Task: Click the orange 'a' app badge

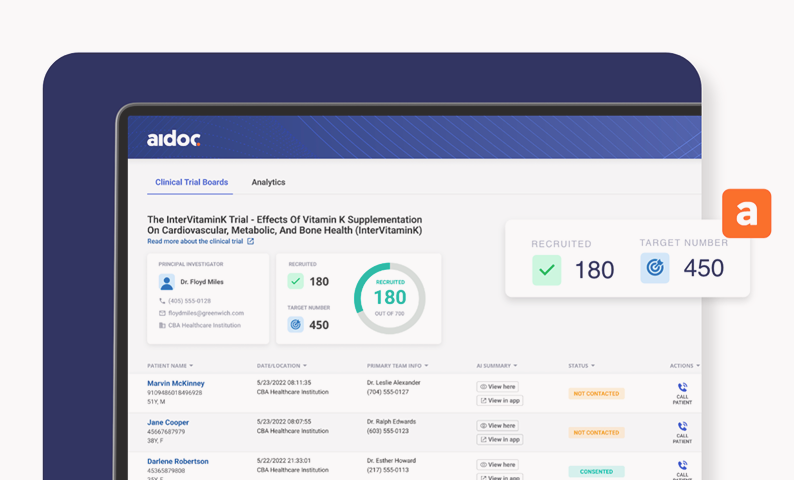Action: pyautogui.click(x=746, y=213)
